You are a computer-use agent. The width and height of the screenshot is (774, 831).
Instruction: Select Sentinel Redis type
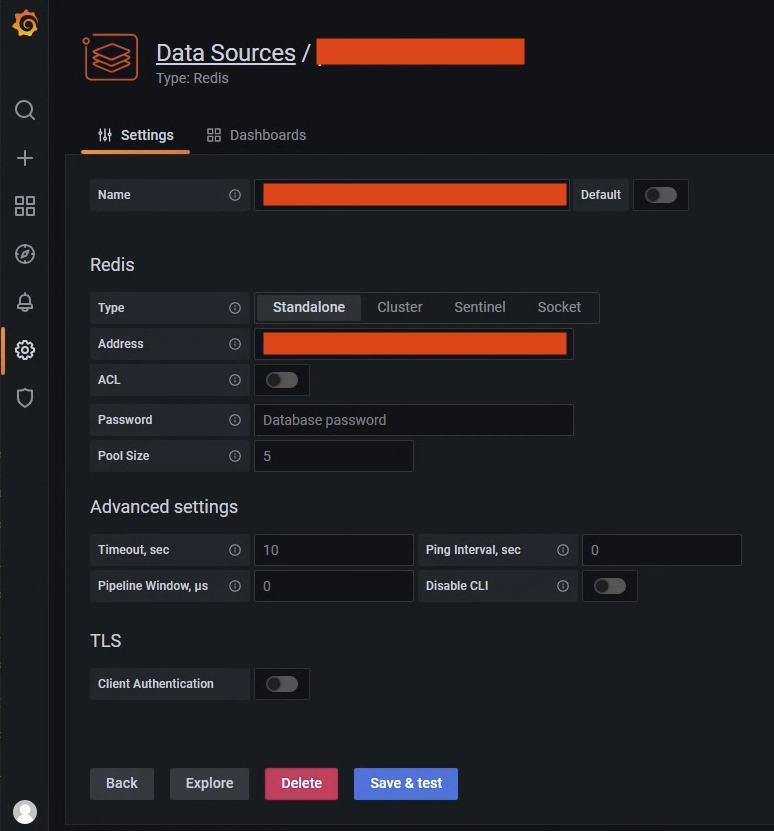pyautogui.click(x=480, y=307)
